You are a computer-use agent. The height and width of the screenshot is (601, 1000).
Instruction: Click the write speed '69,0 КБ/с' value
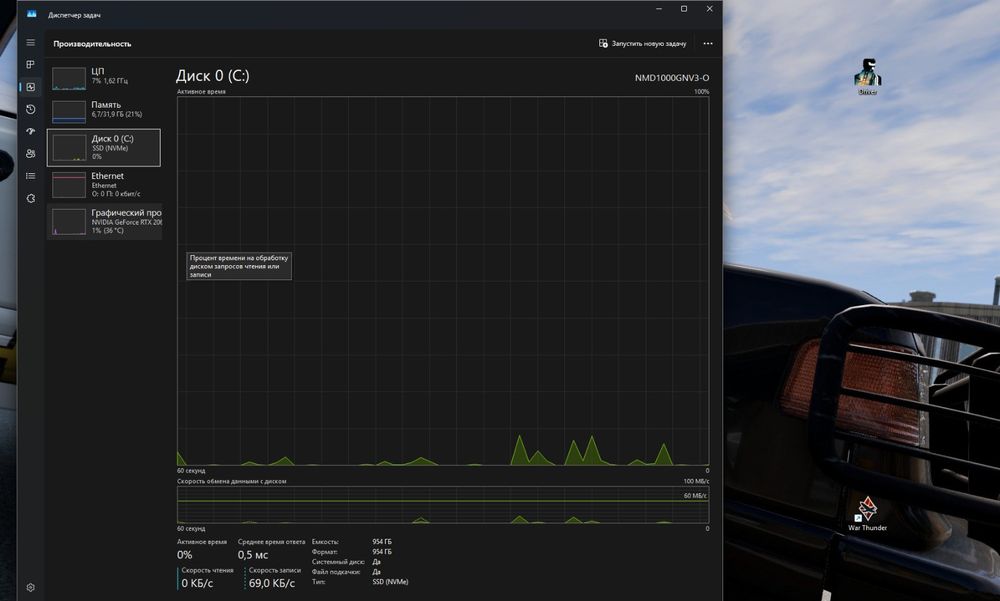pyautogui.click(x=272, y=583)
